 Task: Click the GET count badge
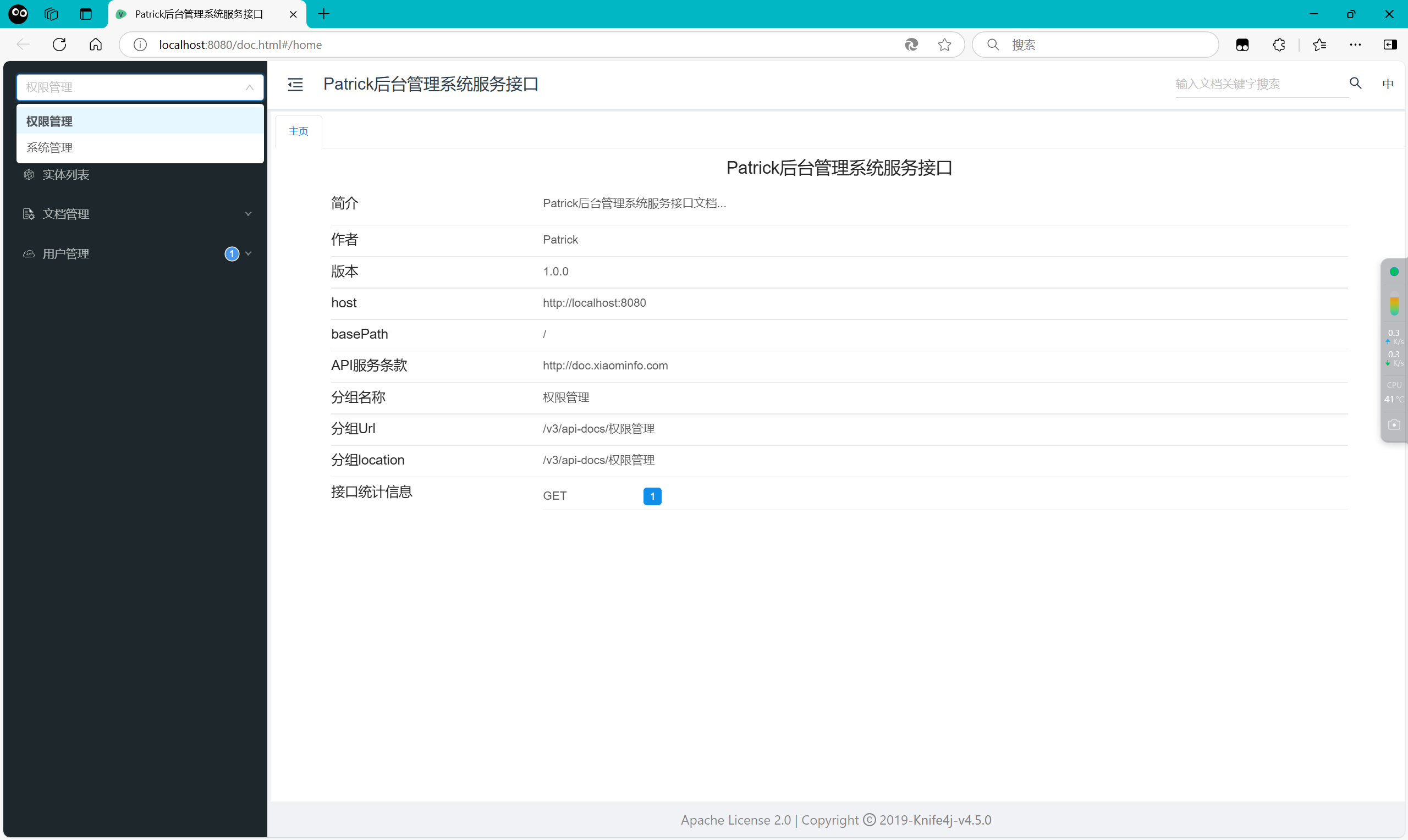coord(652,496)
